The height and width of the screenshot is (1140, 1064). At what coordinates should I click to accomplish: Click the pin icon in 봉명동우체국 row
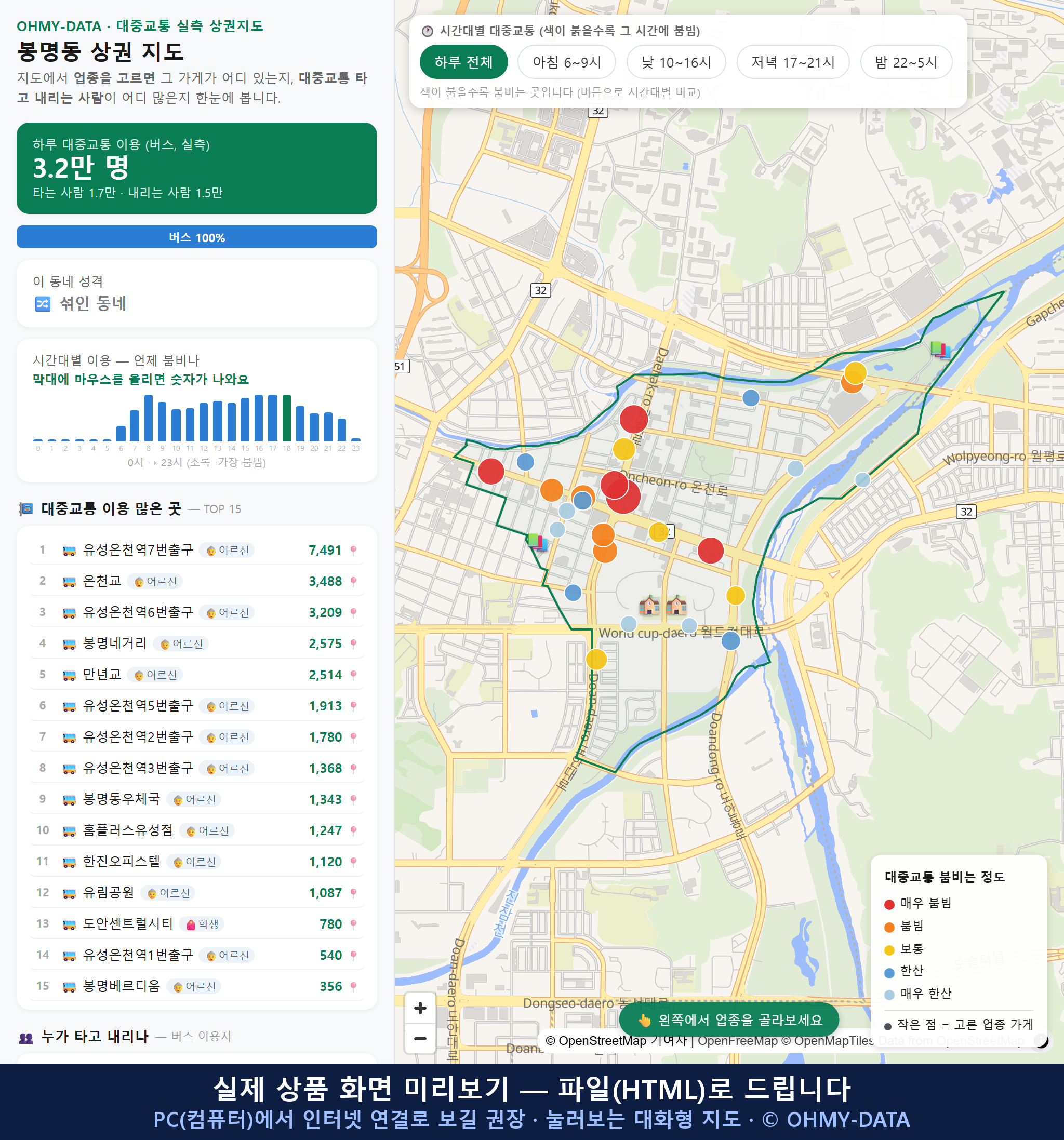353,799
